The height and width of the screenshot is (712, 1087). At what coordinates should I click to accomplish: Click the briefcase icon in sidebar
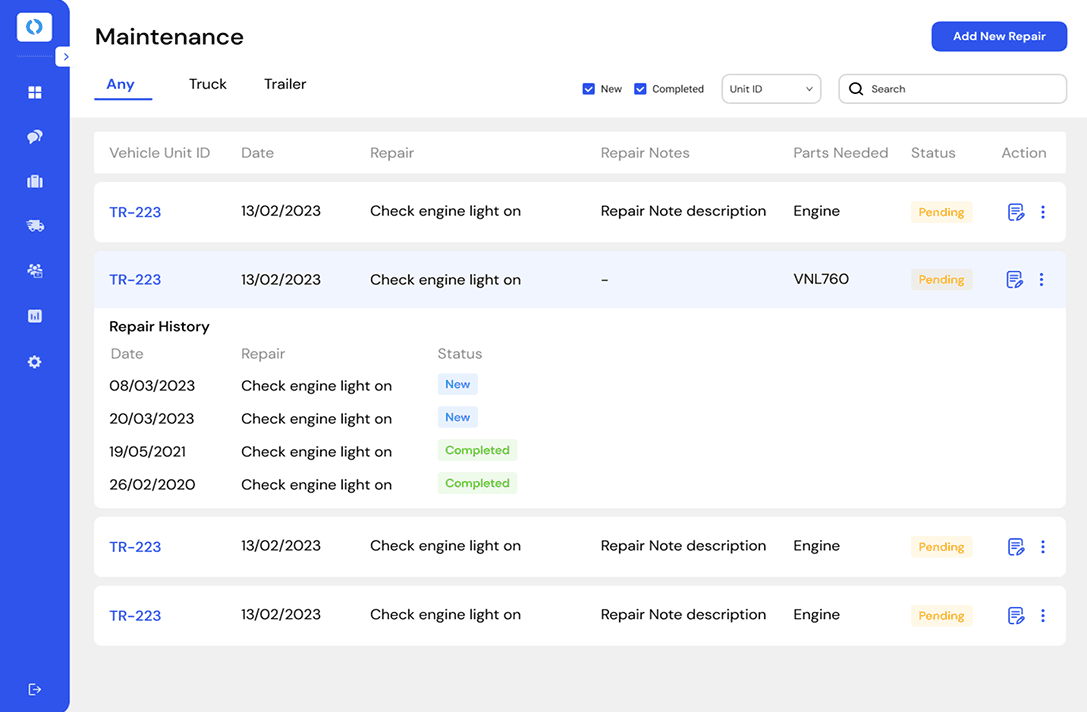pyautogui.click(x=35, y=182)
